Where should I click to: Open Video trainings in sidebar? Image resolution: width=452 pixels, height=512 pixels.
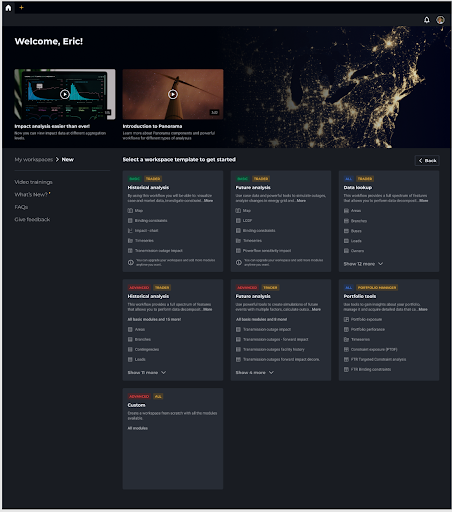pos(33,182)
